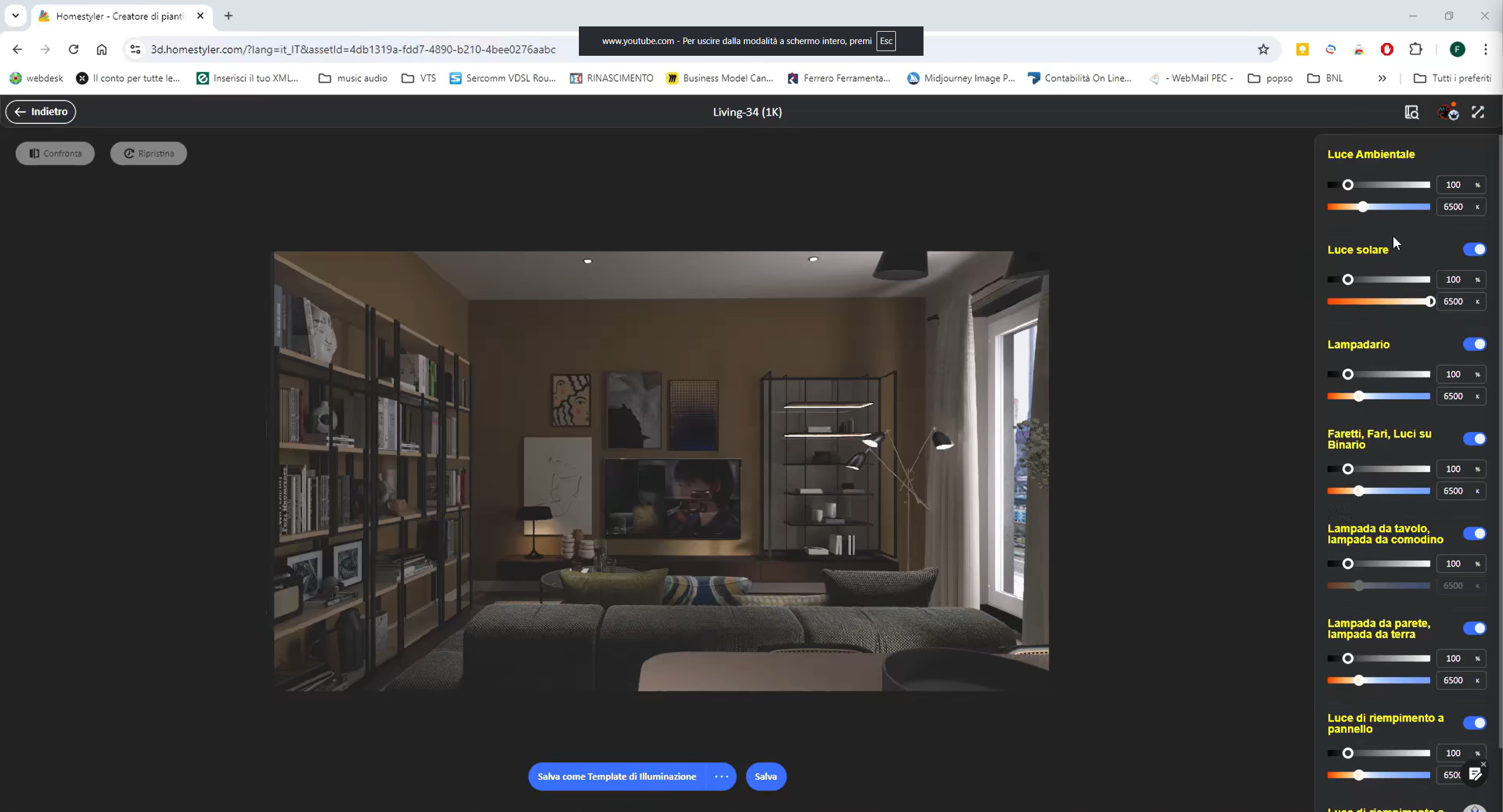Open the three-dots menu beside template save
The height and width of the screenshot is (812, 1503).
tap(722, 776)
